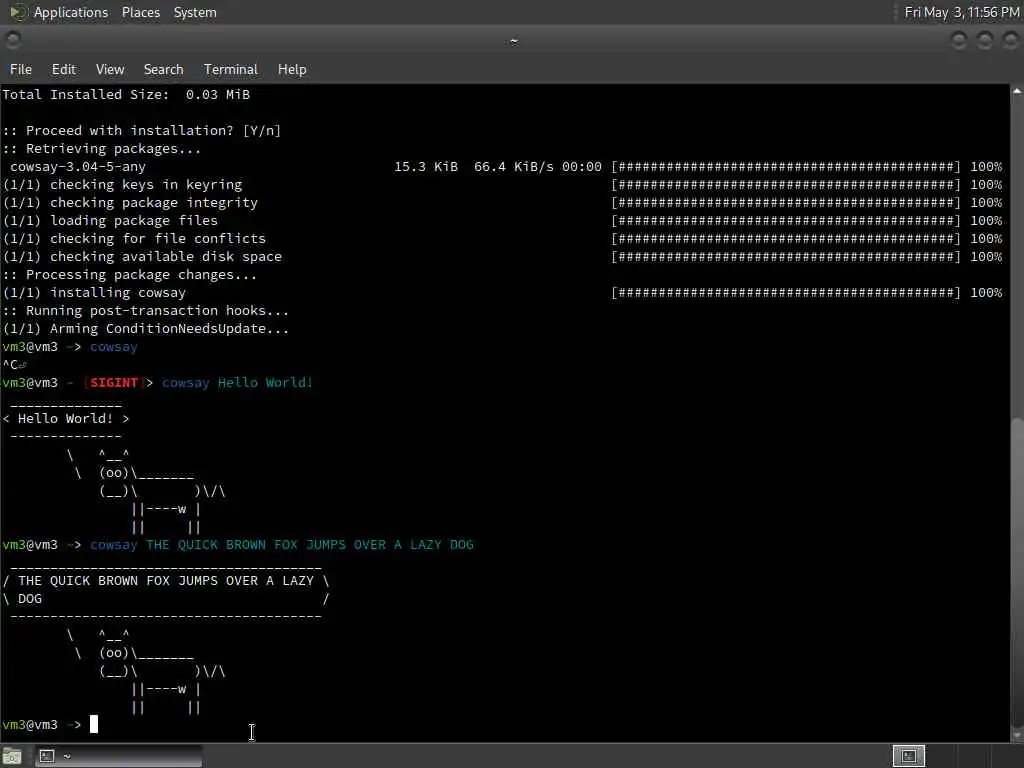This screenshot has height=768, width=1024.
Task: Click the 'checking package integrity' line
Action: 130,202
